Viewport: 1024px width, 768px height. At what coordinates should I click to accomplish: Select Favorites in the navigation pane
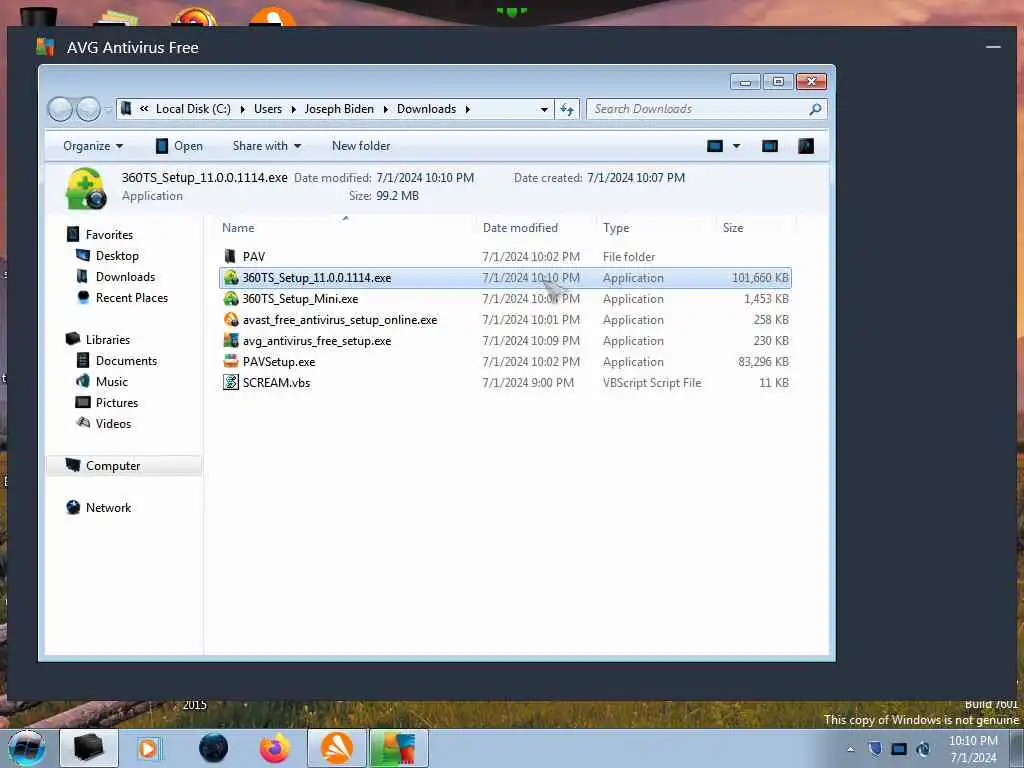click(109, 234)
